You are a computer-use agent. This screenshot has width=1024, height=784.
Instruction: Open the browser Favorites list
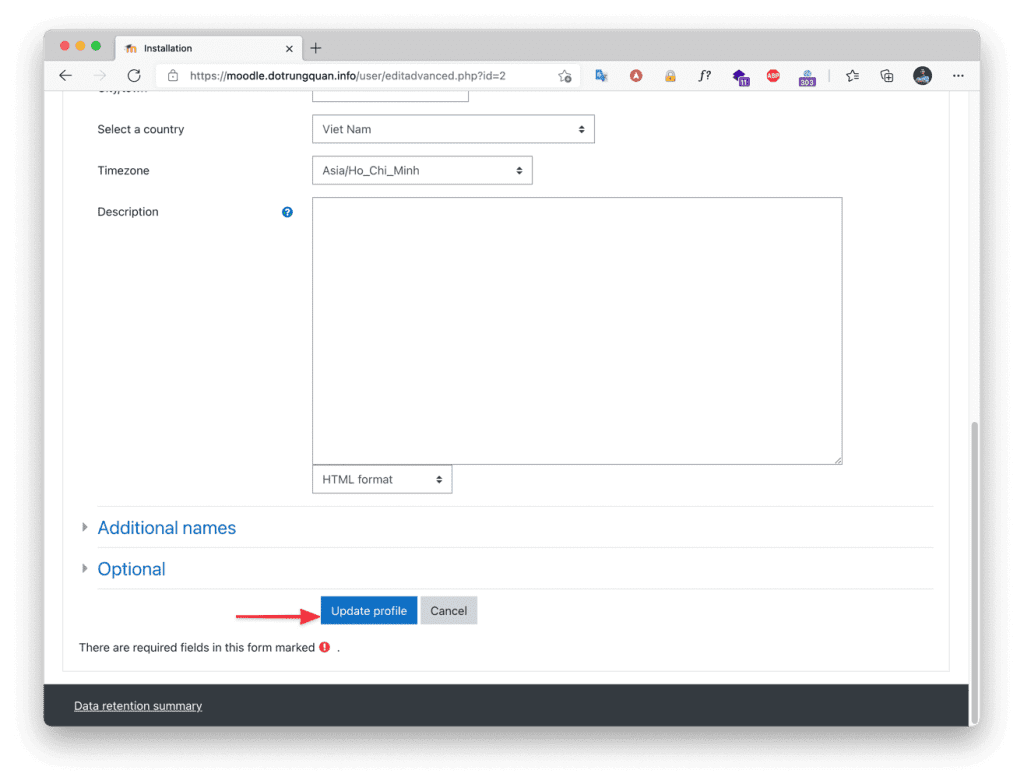click(x=852, y=76)
